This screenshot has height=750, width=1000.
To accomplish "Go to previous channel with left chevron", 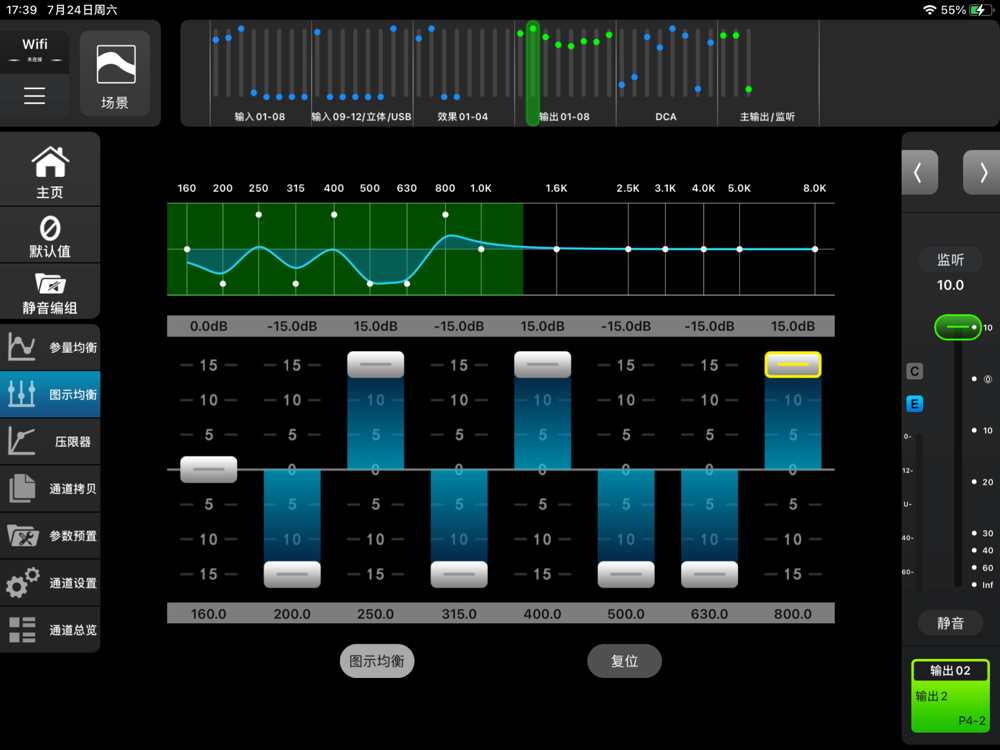I will [x=919, y=173].
